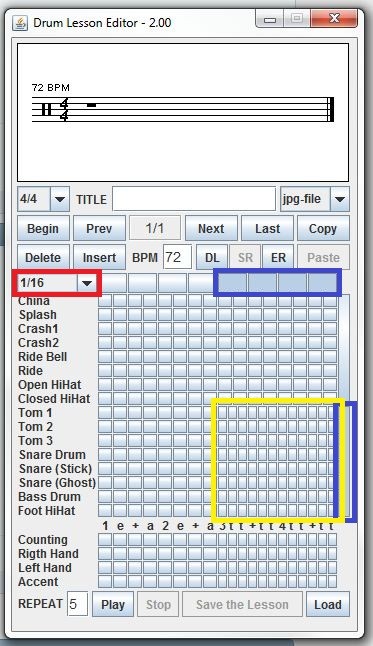Minimize the Drum Lesson Editor window
Viewport: 373px width, 646px height.
(270, 19)
